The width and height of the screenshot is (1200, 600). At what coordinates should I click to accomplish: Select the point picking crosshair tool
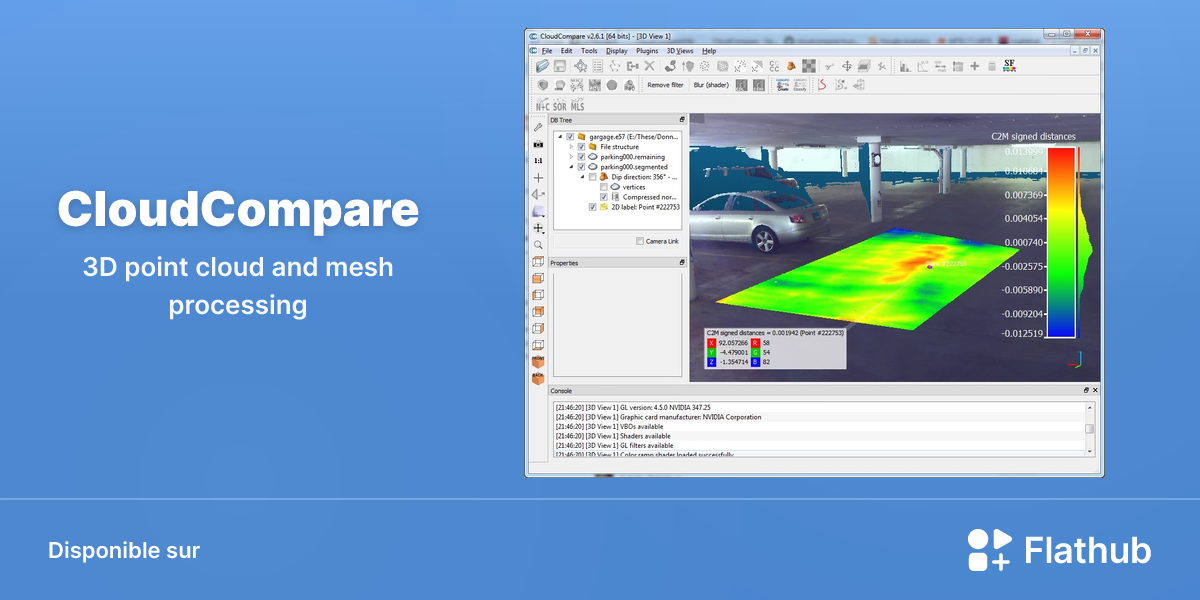click(x=580, y=66)
